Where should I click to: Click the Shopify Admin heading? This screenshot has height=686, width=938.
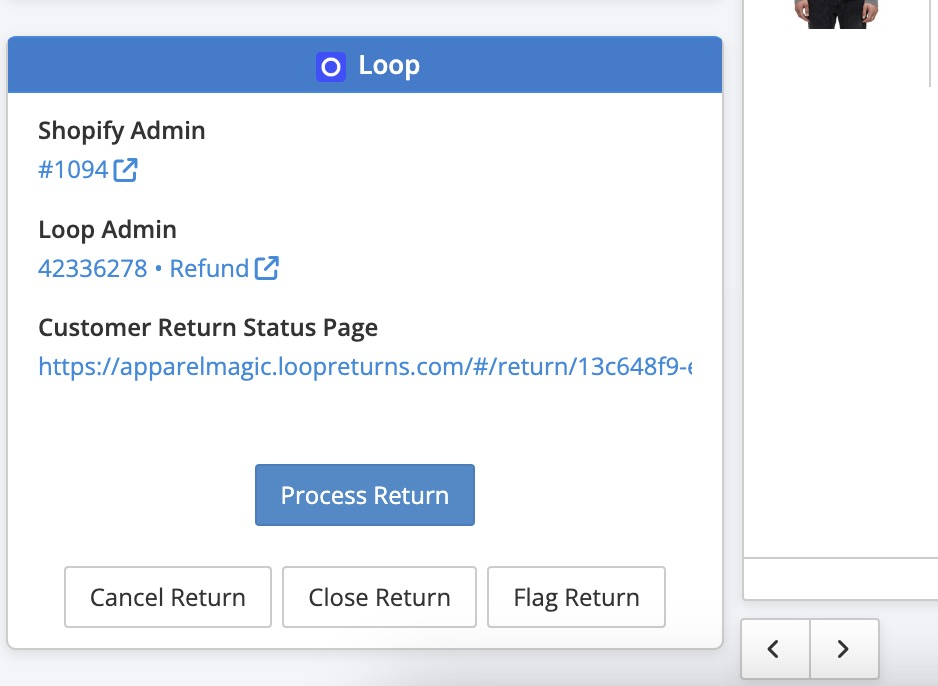pos(122,131)
